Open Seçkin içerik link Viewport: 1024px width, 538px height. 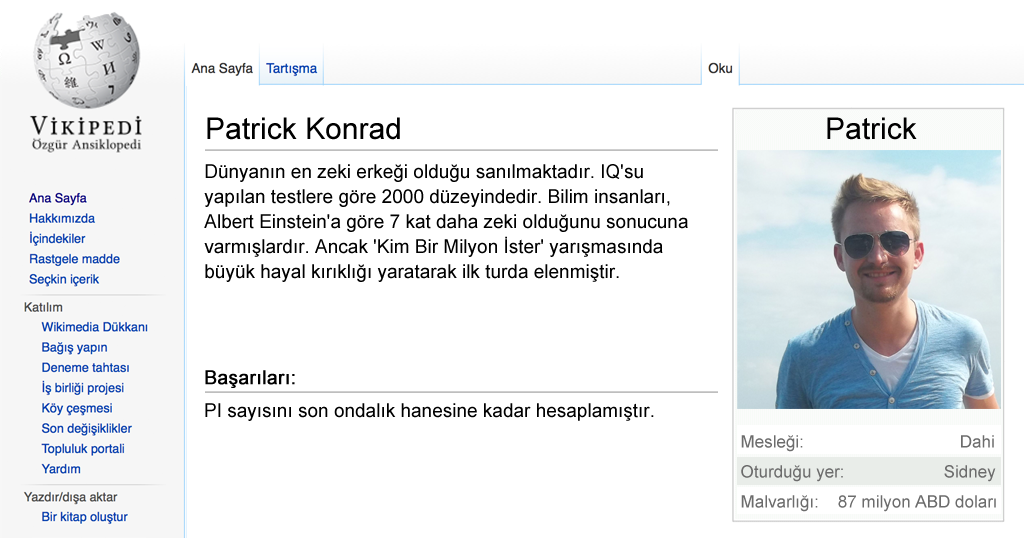[64, 279]
